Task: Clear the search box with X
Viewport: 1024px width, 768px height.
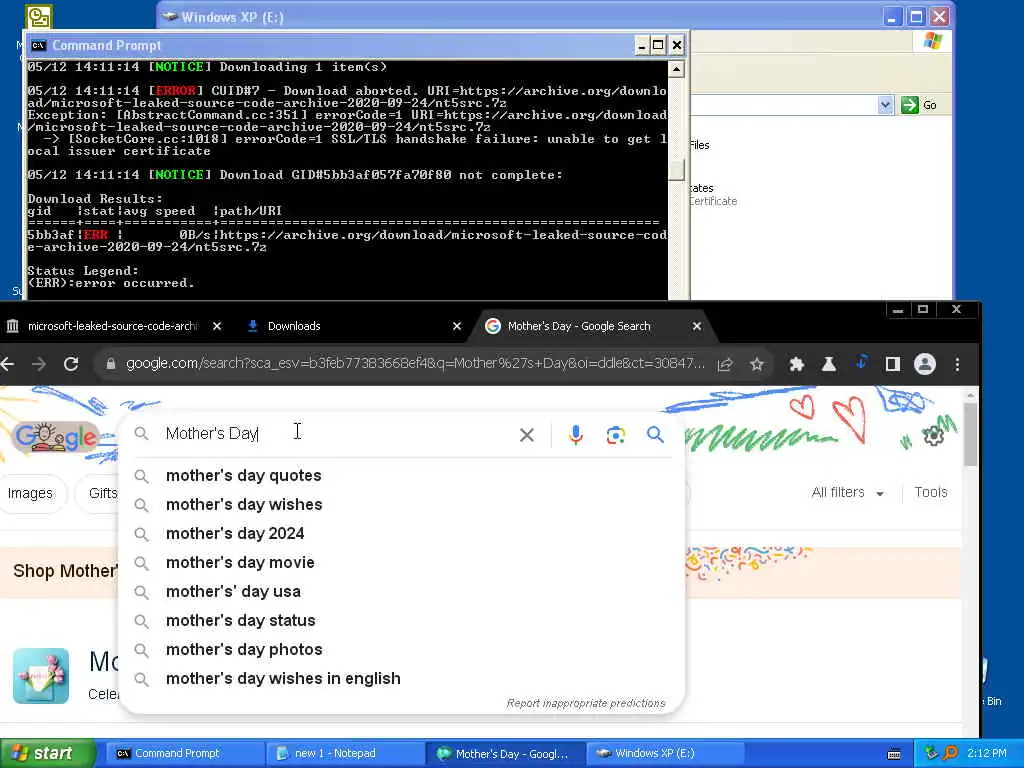Action: (526, 435)
